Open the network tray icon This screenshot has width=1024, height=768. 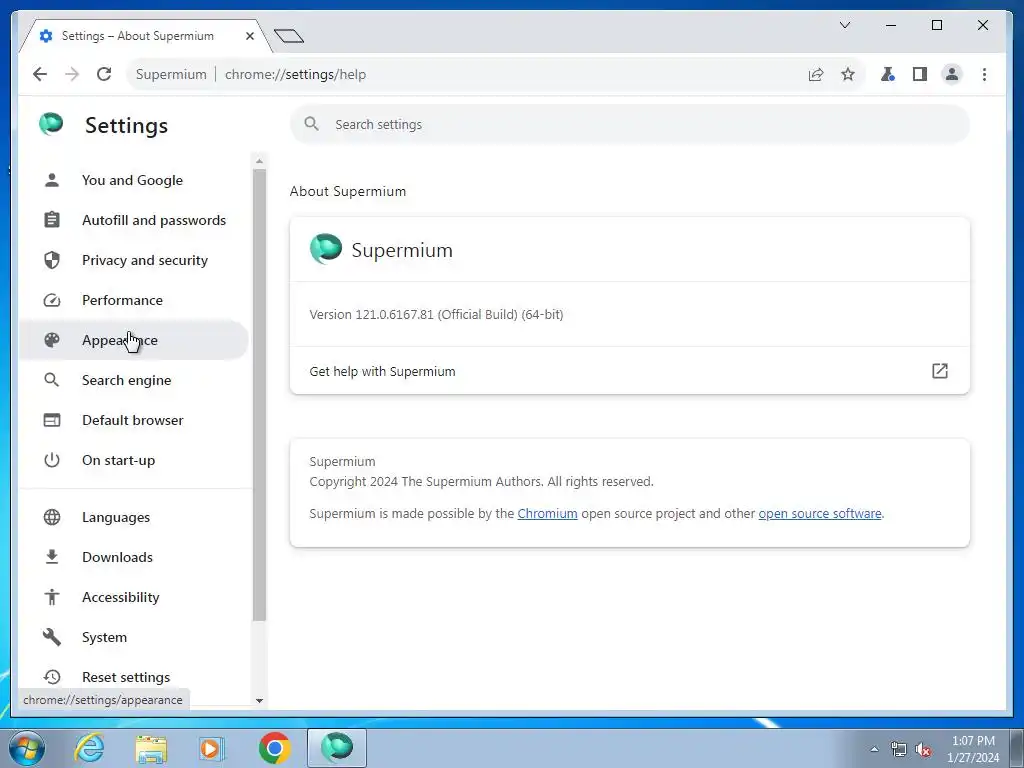[x=899, y=750]
